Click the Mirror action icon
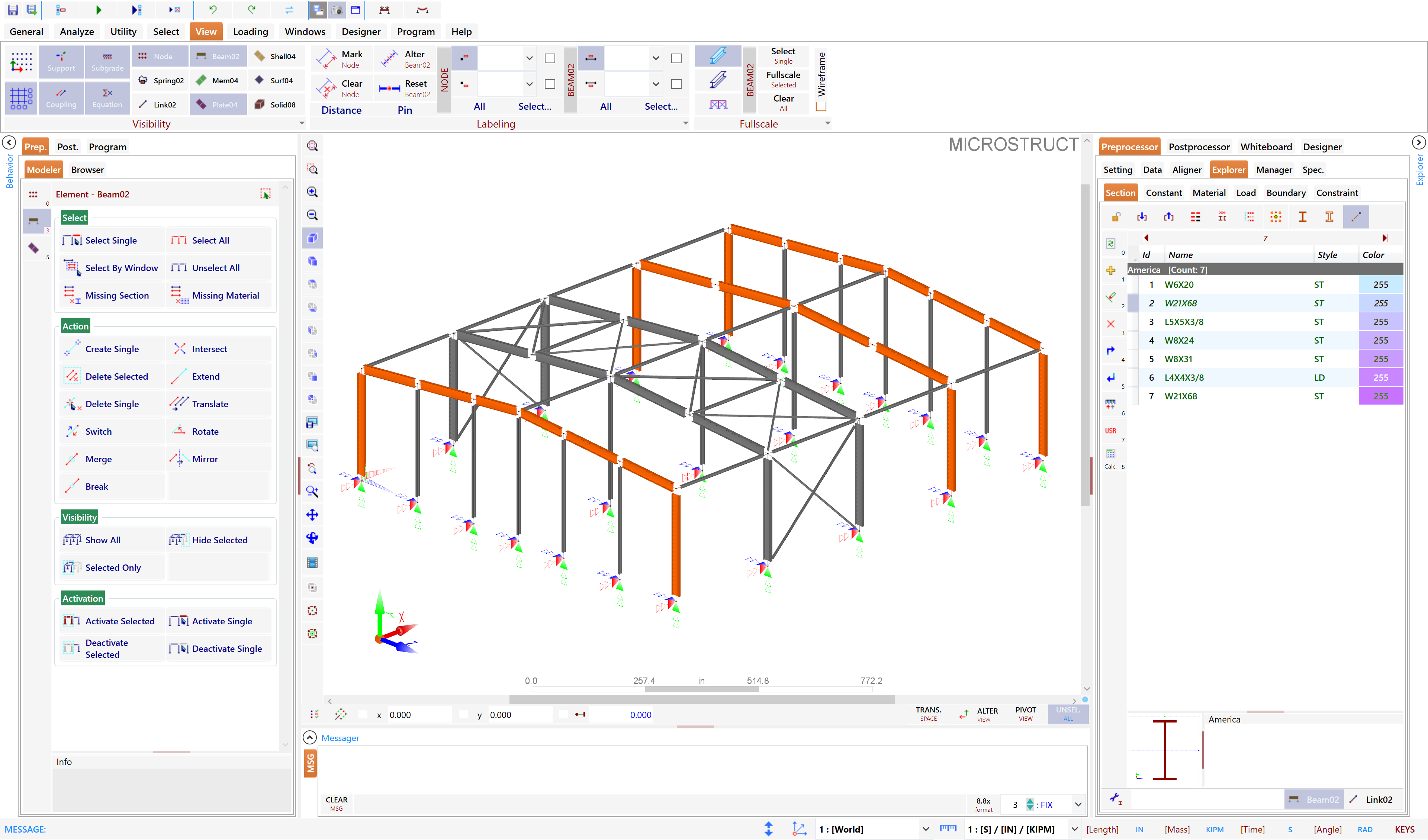Screen dimensions: 1428x840 click(x=179, y=458)
